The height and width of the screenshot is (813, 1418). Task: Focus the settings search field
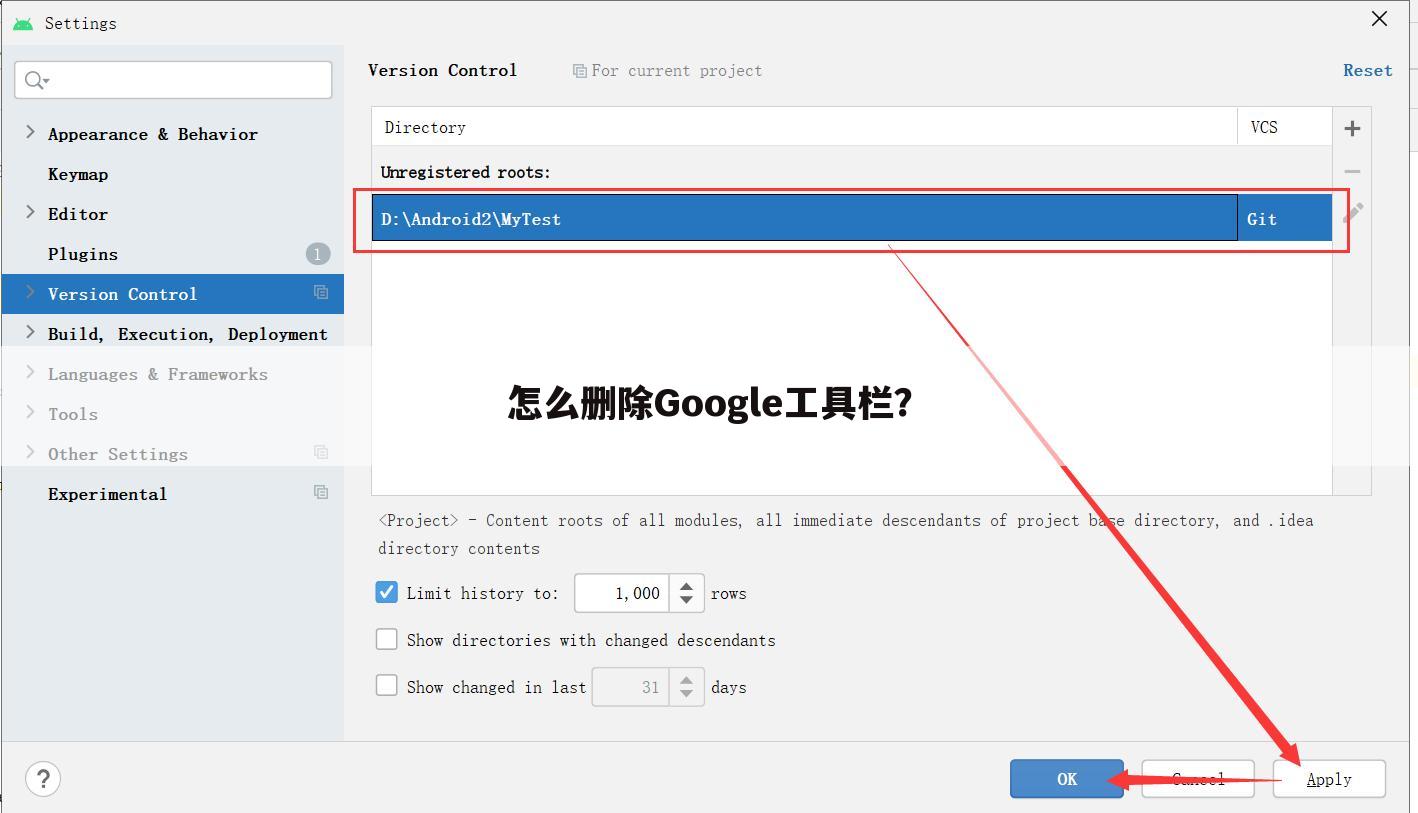173,80
